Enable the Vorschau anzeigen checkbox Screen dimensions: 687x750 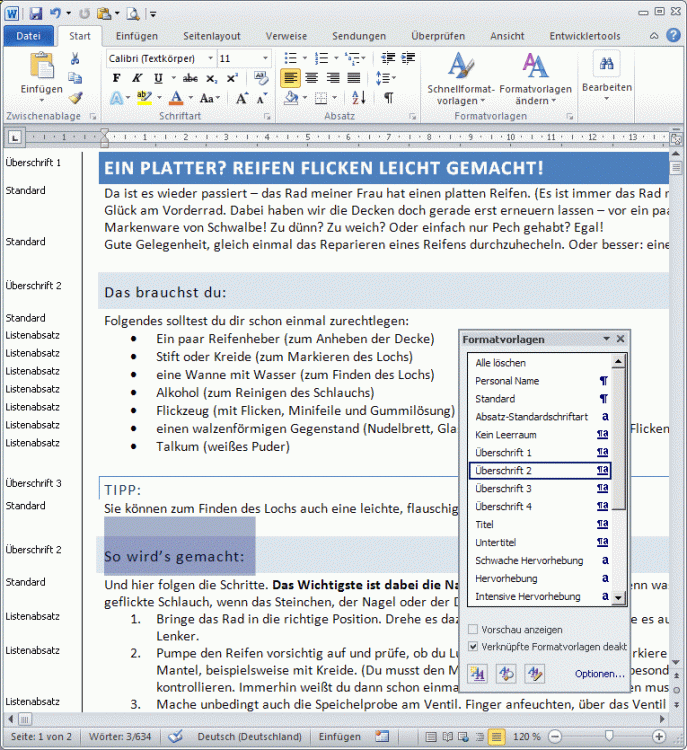pyautogui.click(x=473, y=630)
